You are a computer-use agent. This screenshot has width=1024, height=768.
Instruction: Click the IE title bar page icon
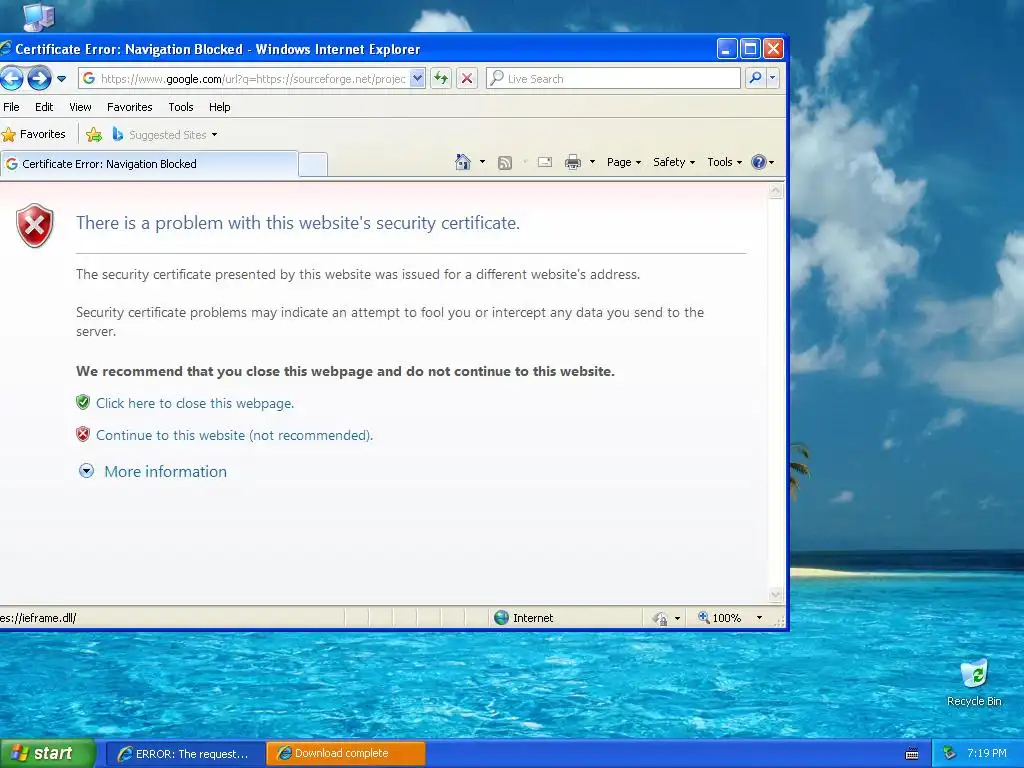coord(6,49)
